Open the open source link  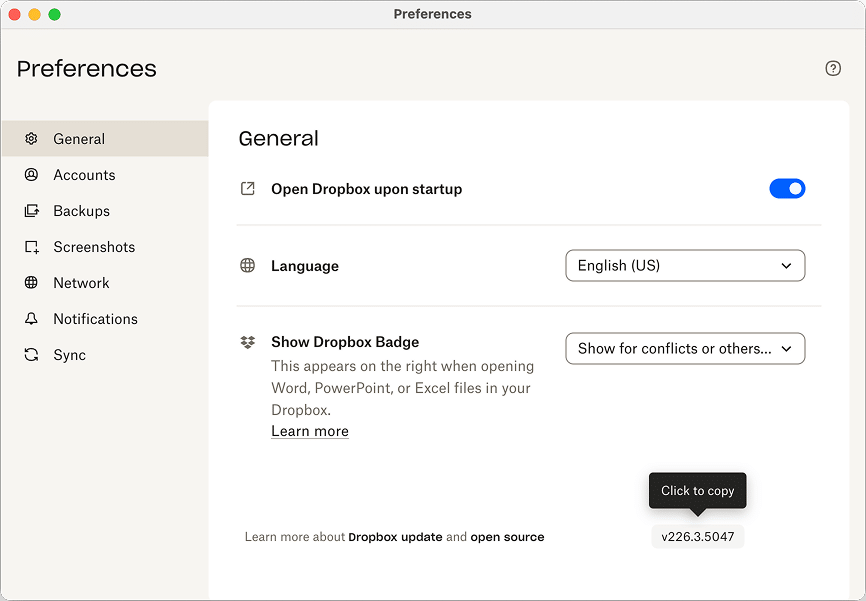[508, 537]
